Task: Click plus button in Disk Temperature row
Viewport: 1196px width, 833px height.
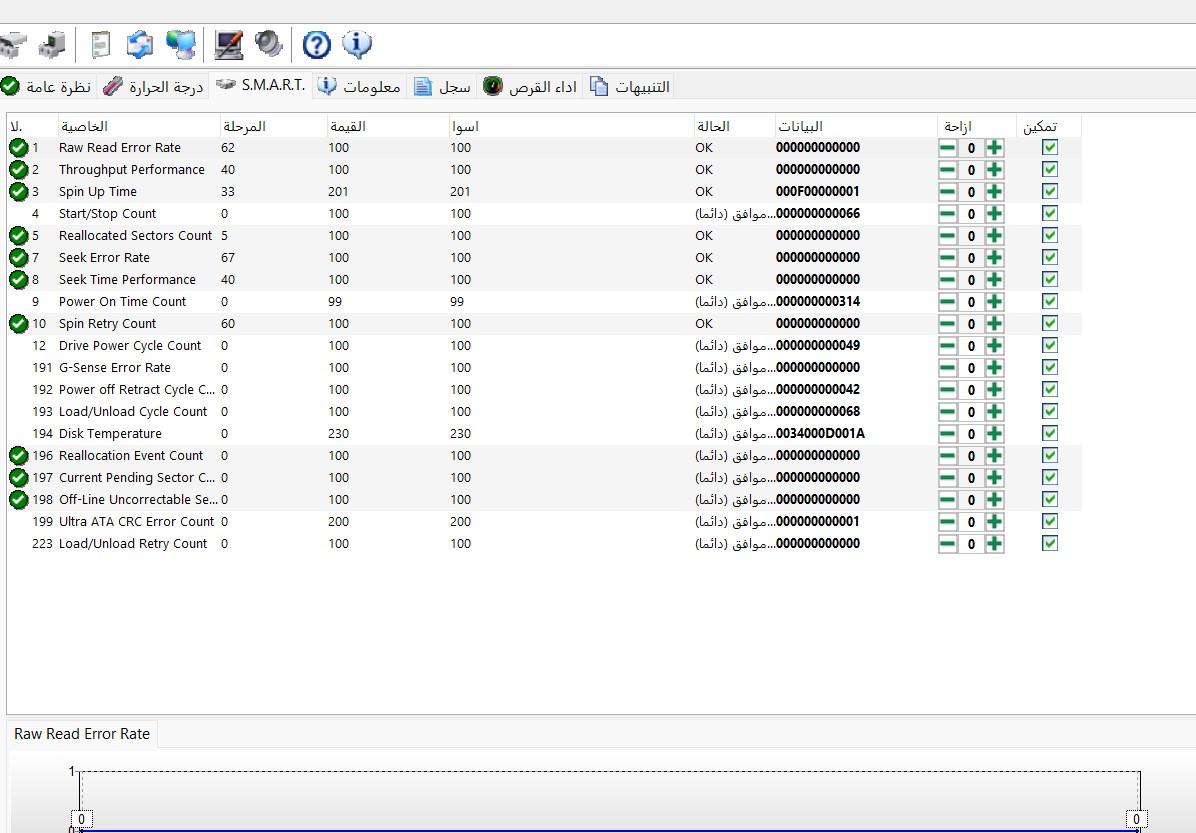Action: [x=994, y=433]
